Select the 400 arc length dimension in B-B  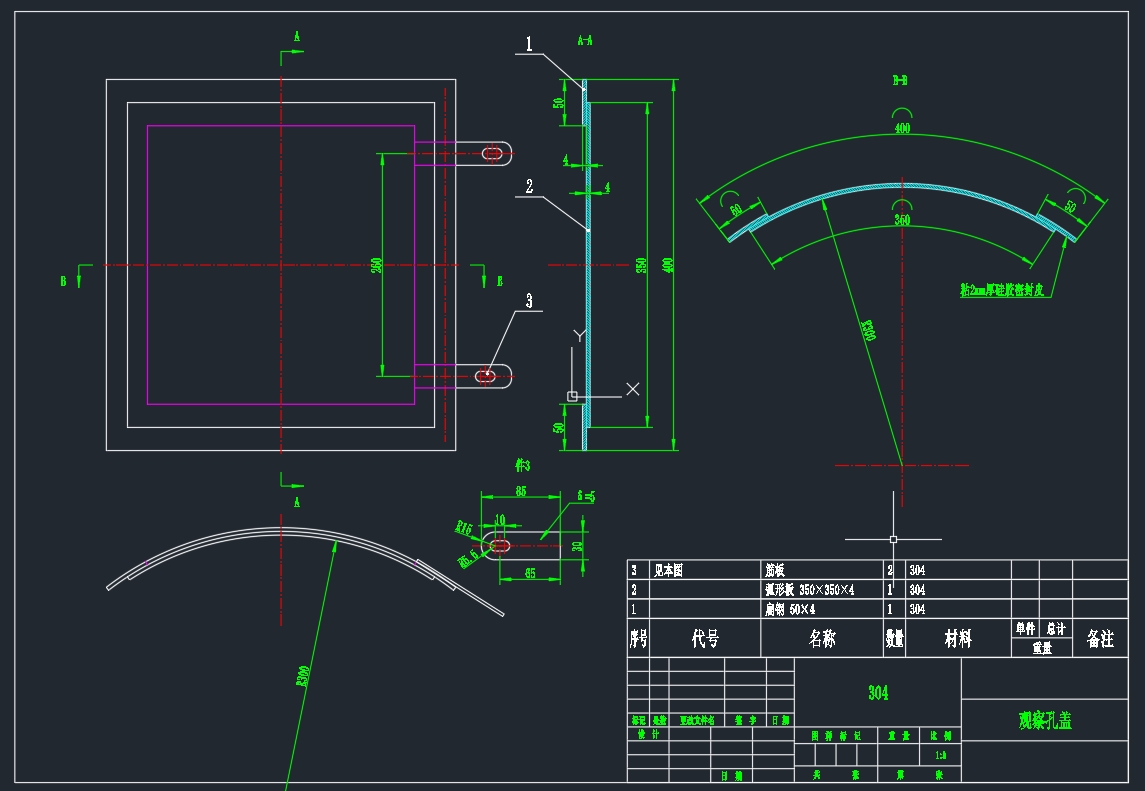pyautogui.click(x=903, y=129)
